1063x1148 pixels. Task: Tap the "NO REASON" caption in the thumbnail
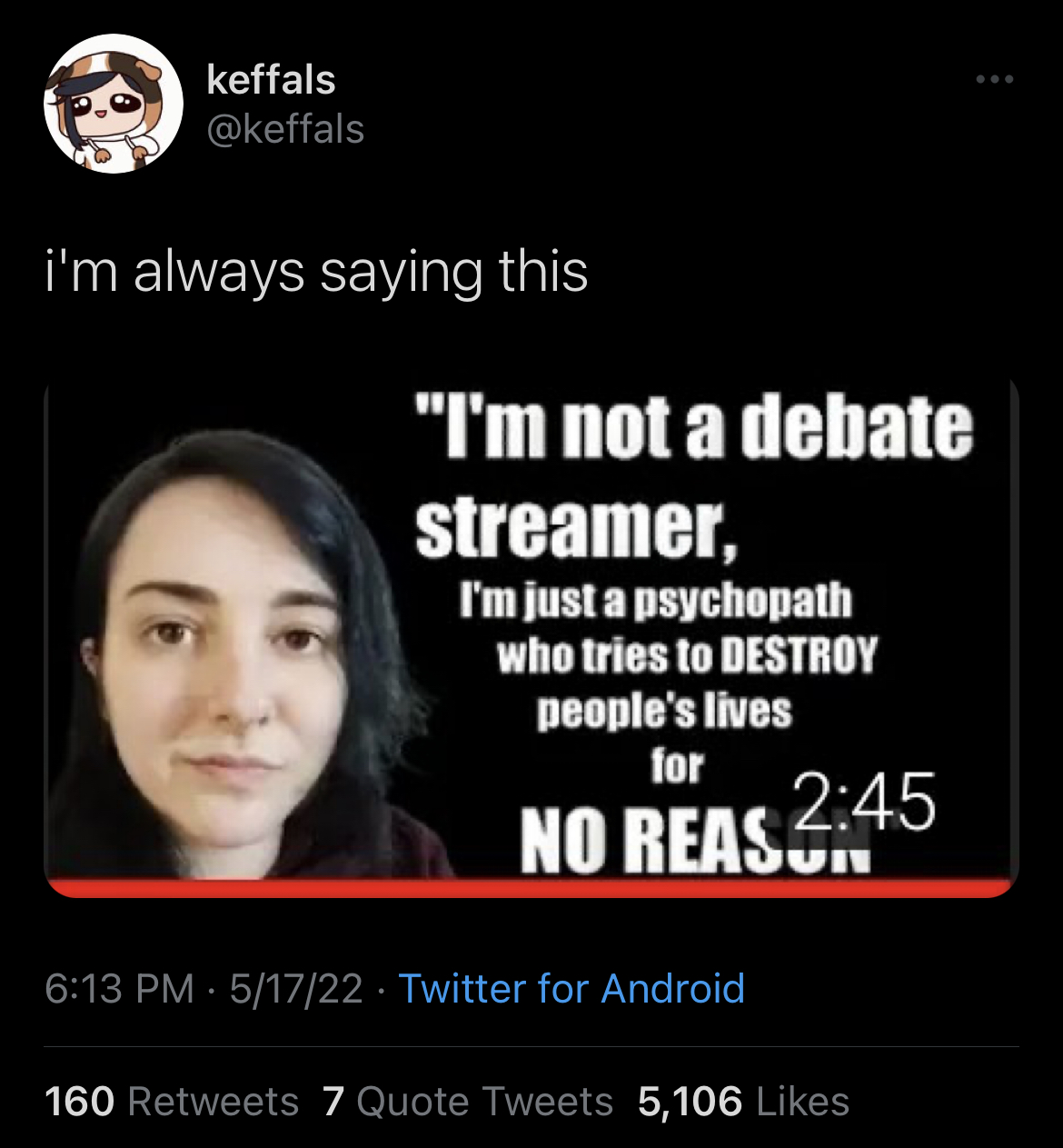tap(695, 840)
